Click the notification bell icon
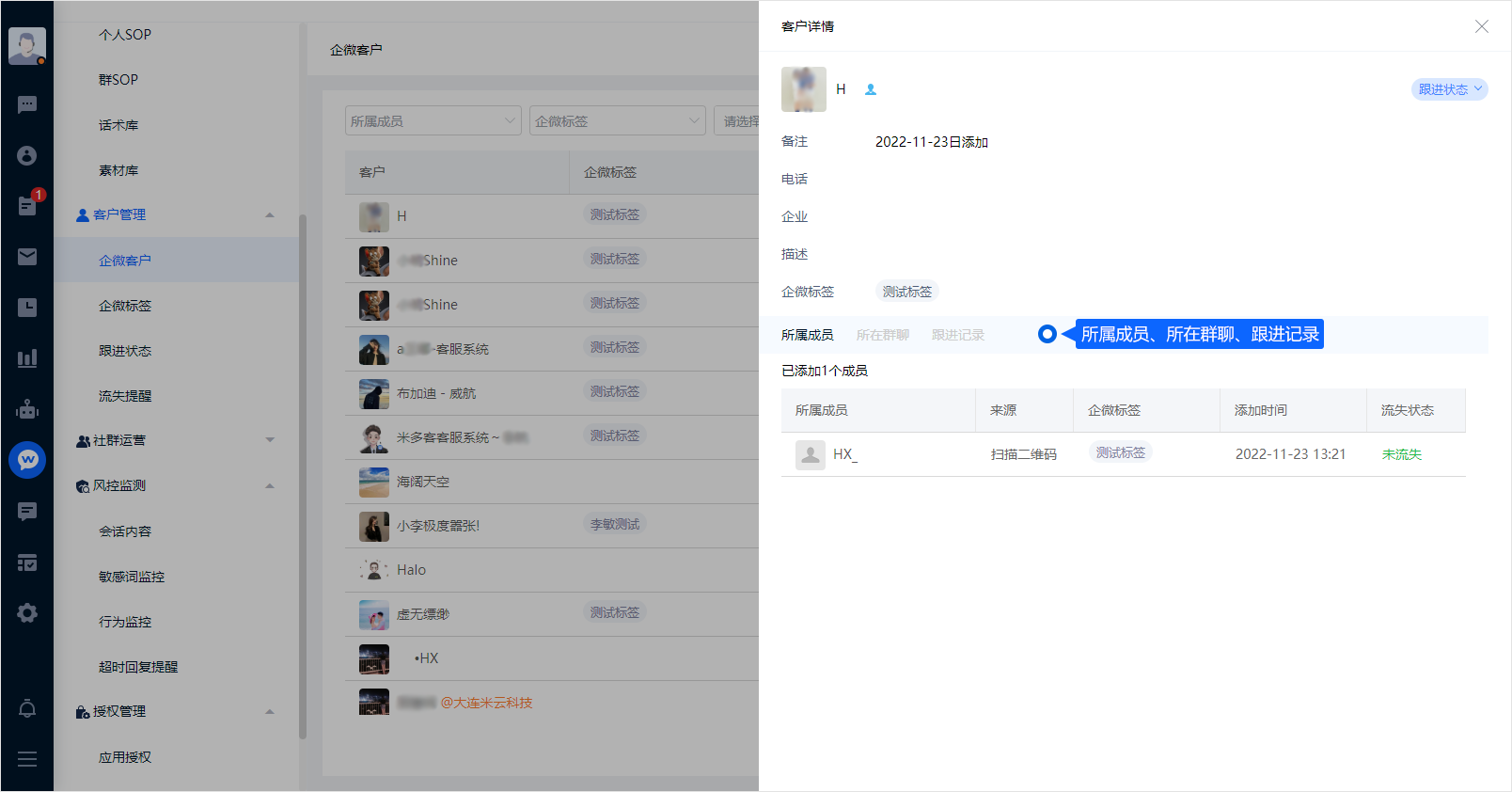 click(x=27, y=708)
